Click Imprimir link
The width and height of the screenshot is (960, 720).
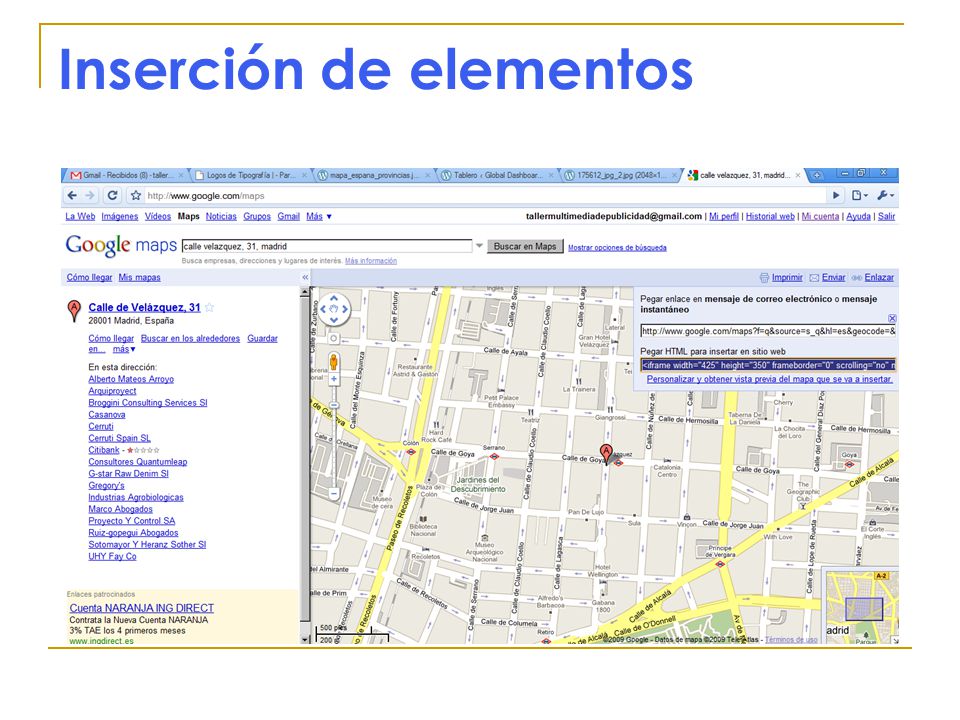(x=787, y=277)
